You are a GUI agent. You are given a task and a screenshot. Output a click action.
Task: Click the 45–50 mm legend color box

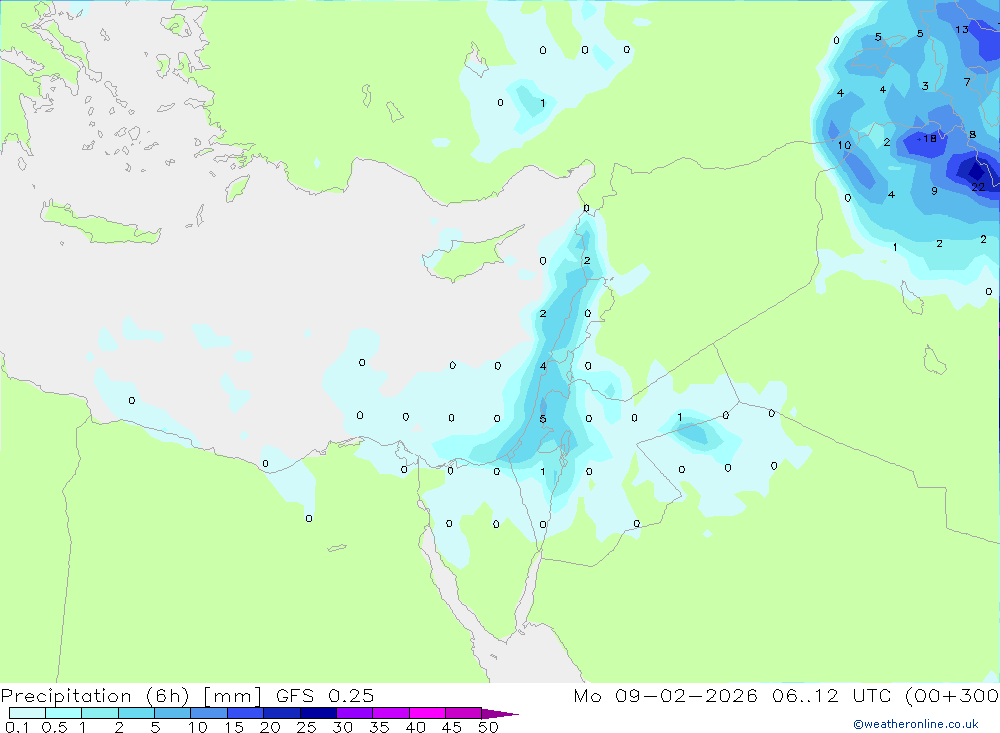pos(463,713)
